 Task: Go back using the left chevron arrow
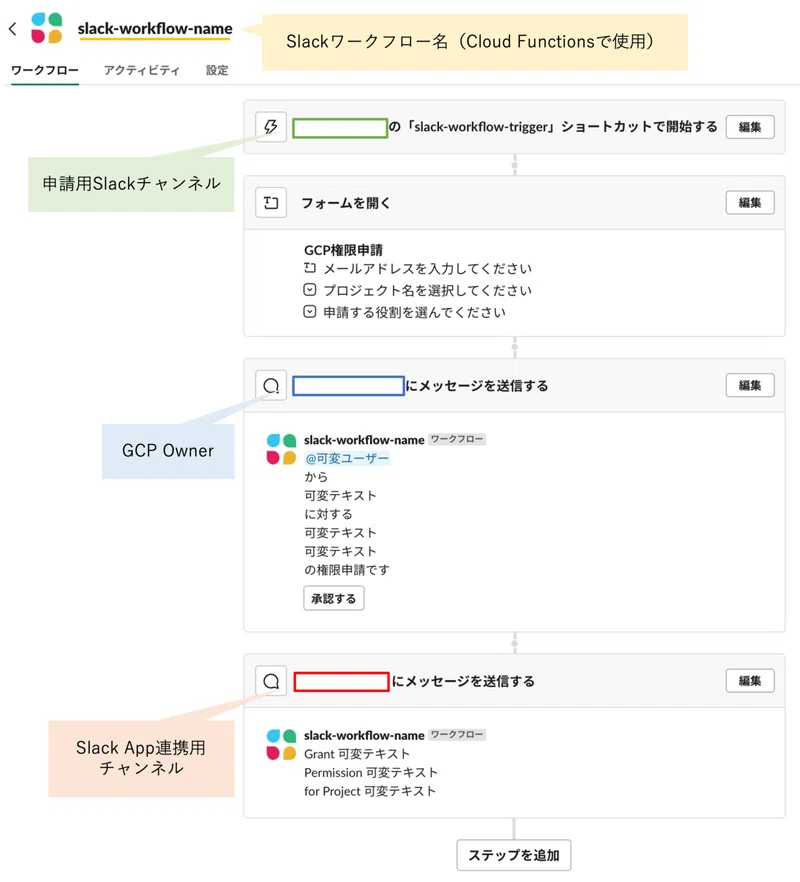(x=12, y=29)
